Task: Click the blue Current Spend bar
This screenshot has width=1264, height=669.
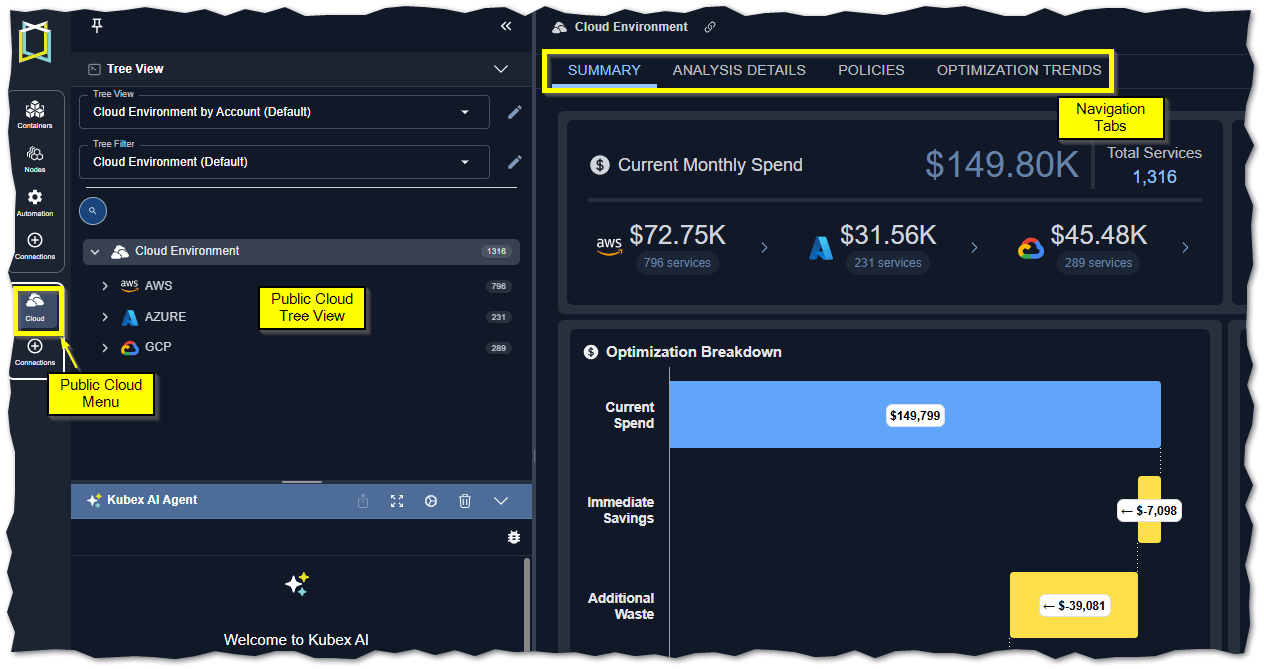Action: (915, 414)
